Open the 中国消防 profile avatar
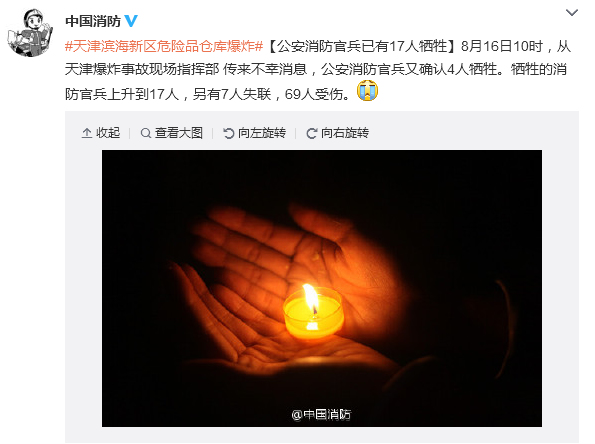Screen dimensions: 595x444 click(30, 33)
